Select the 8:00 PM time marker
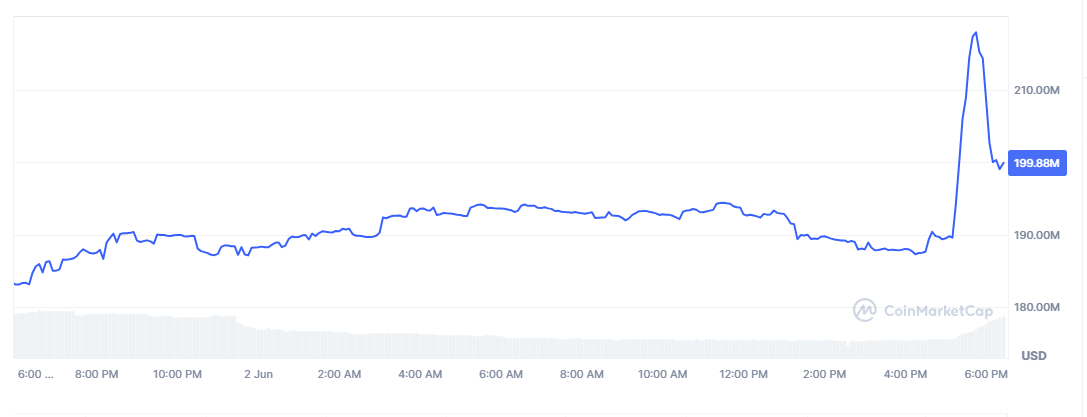The height and width of the screenshot is (417, 1087). (97, 374)
